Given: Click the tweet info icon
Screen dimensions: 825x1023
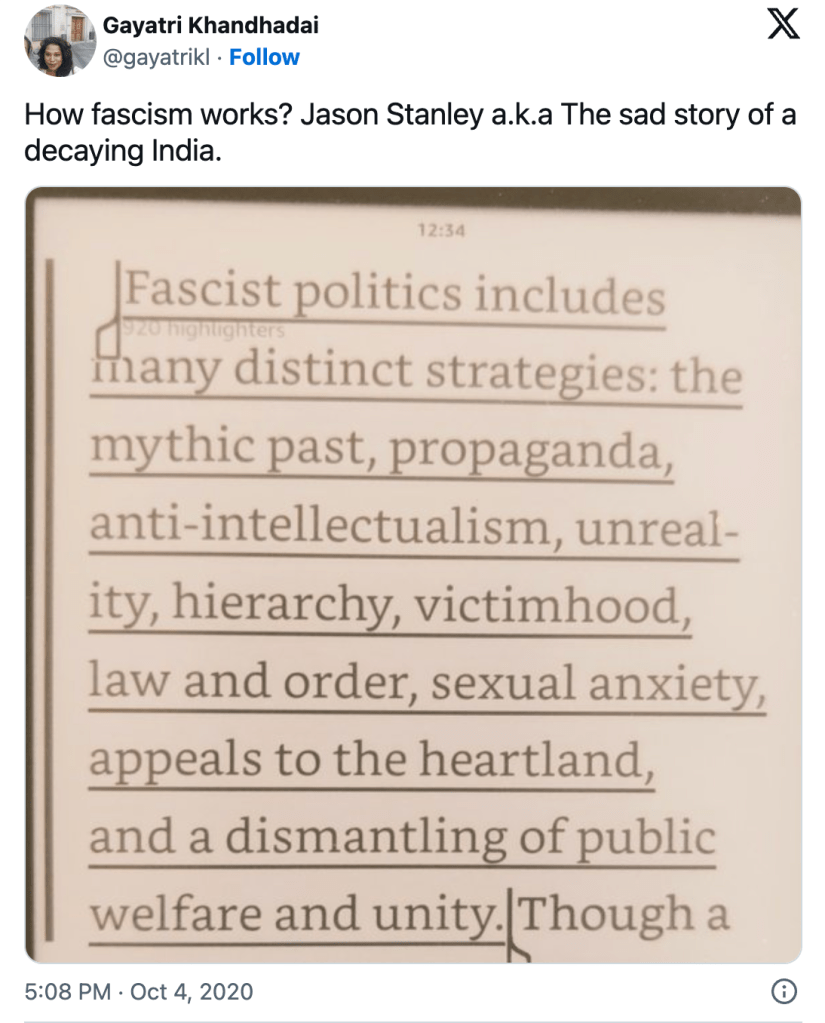Looking at the screenshot, I should (785, 991).
